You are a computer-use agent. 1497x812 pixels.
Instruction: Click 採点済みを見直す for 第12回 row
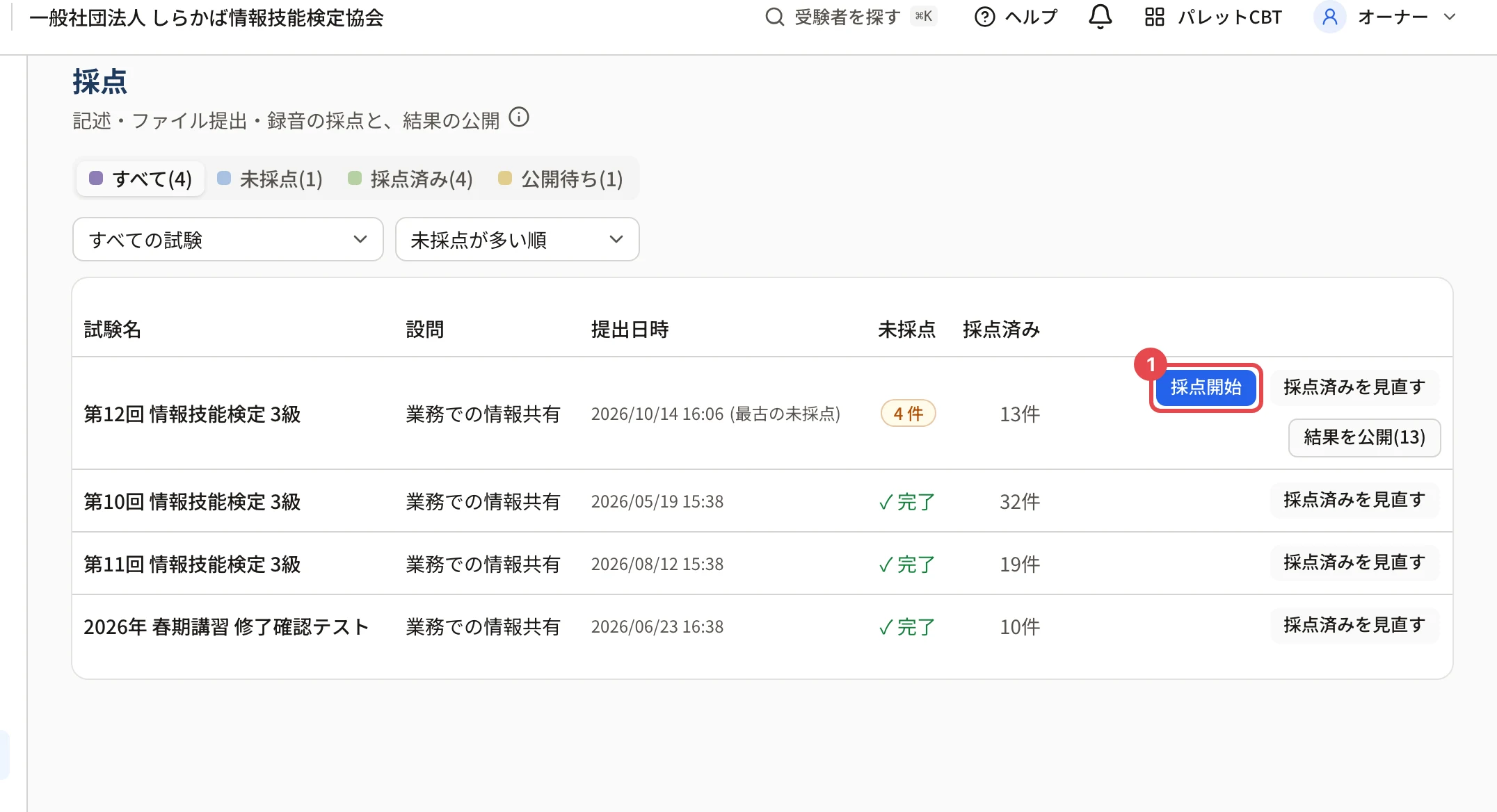pyautogui.click(x=1354, y=387)
